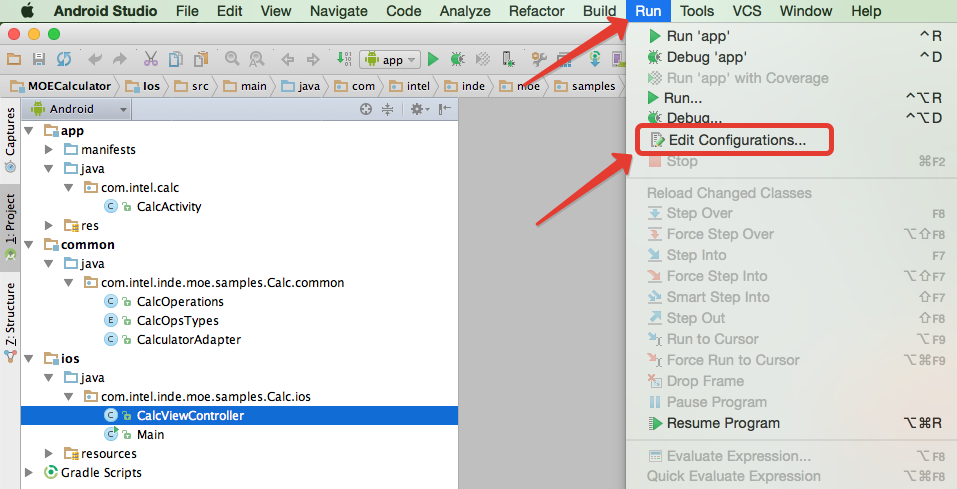Viewport: 957px width, 489px height.
Task: Click the Undo arrow icon
Action: [x=95, y=59]
